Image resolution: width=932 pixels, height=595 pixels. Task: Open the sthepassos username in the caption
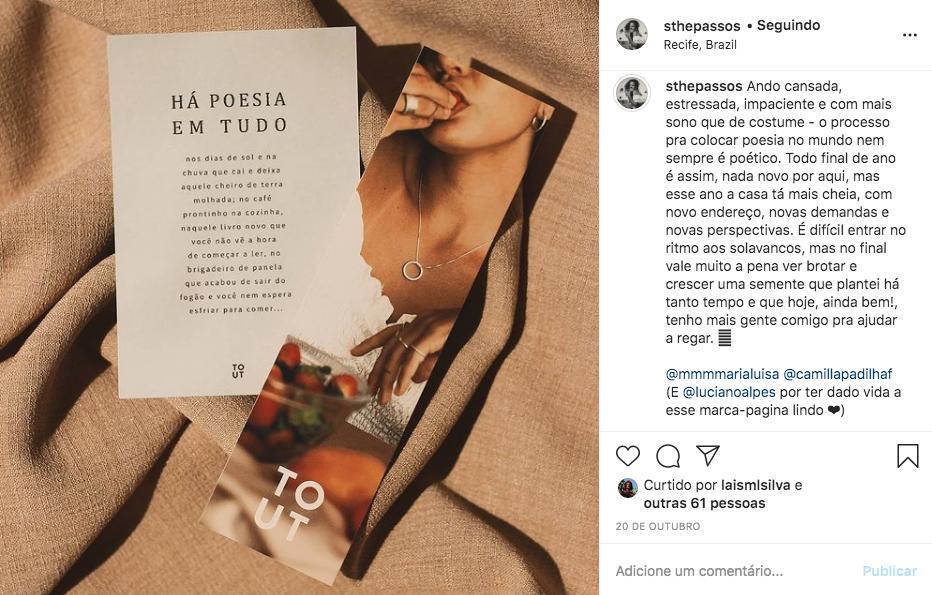pyautogui.click(x=704, y=86)
